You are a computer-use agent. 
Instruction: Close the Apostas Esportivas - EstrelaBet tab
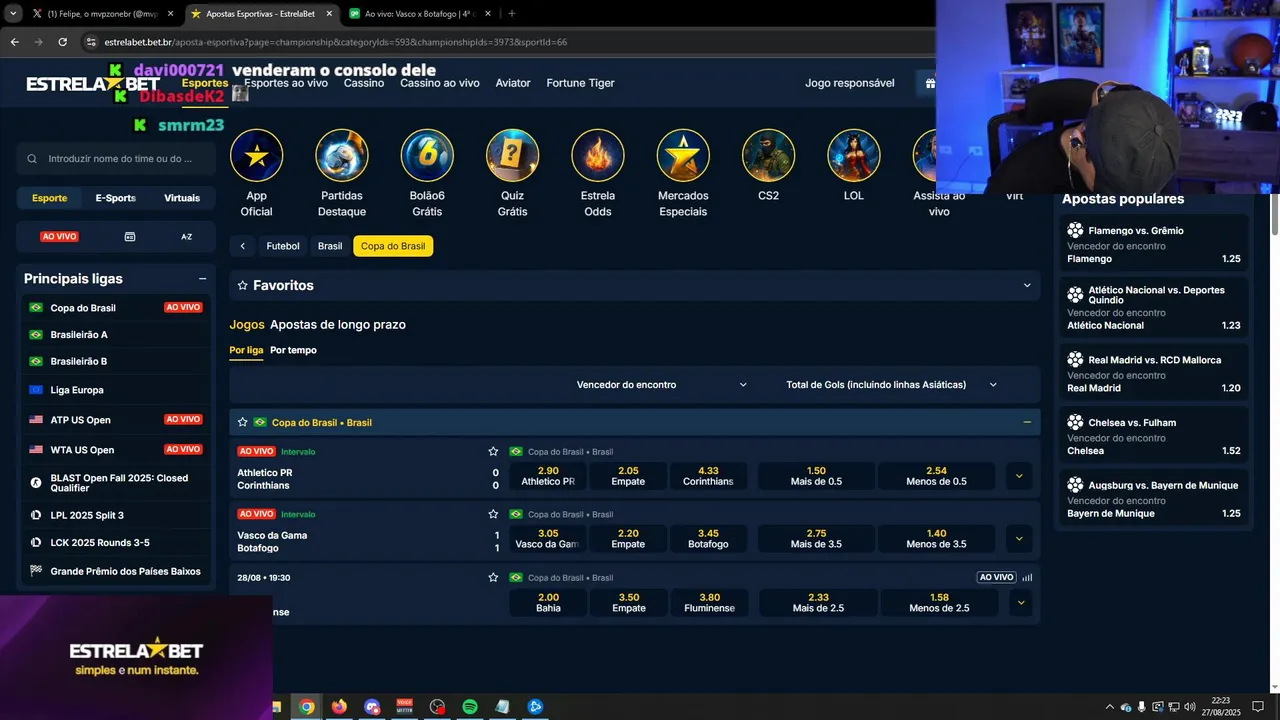329,14
